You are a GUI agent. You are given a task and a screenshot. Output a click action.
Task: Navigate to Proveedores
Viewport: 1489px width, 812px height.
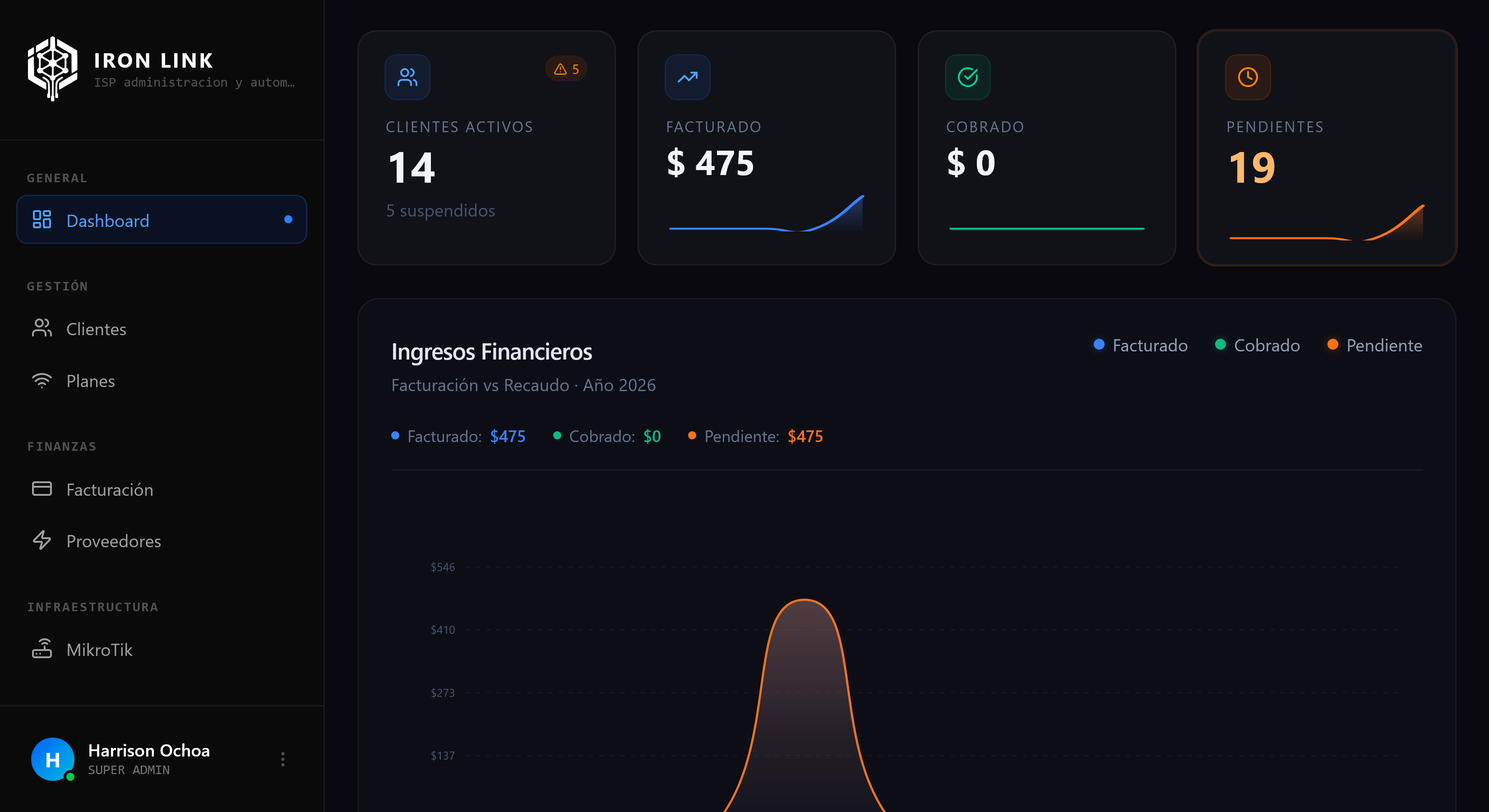point(162,541)
